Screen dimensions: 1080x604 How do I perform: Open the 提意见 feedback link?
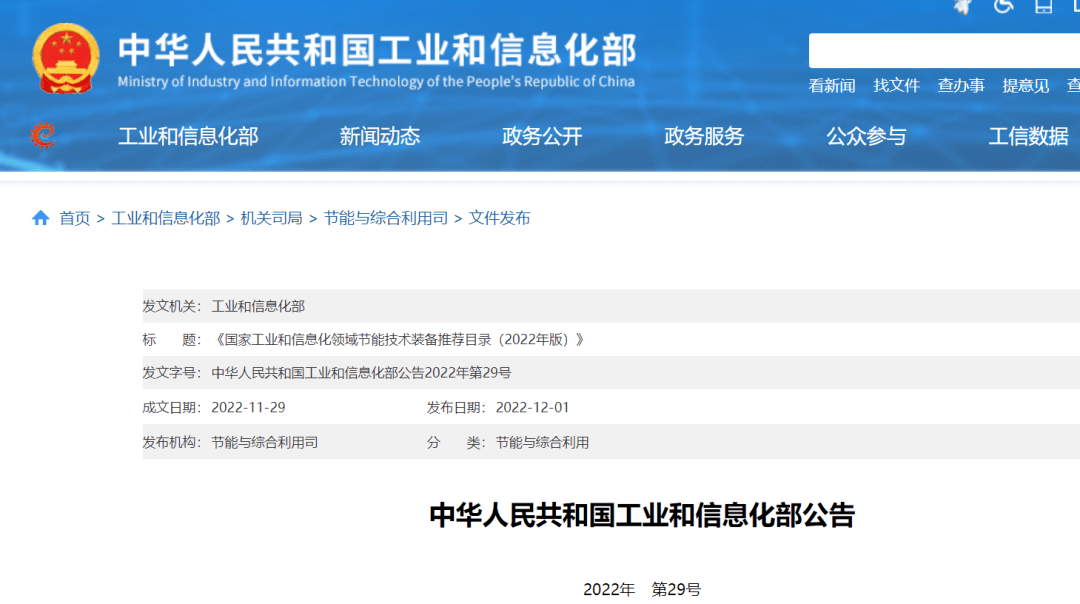click(1026, 86)
